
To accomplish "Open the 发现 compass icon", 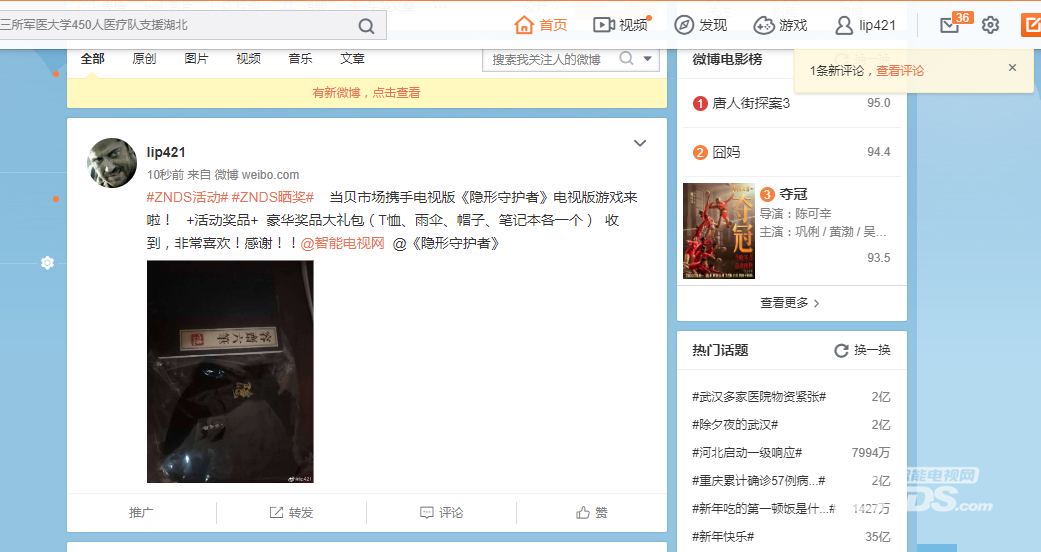I will (684, 25).
